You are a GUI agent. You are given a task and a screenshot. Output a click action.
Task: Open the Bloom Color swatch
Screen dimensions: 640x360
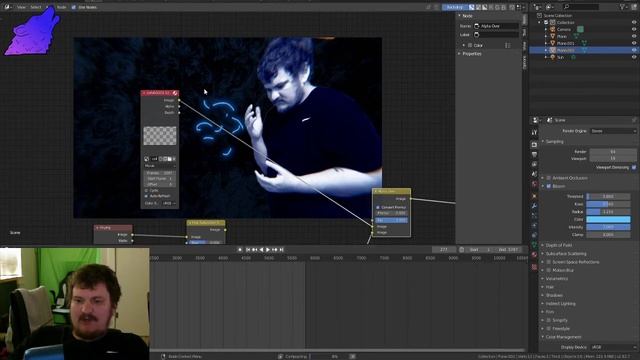point(608,220)
